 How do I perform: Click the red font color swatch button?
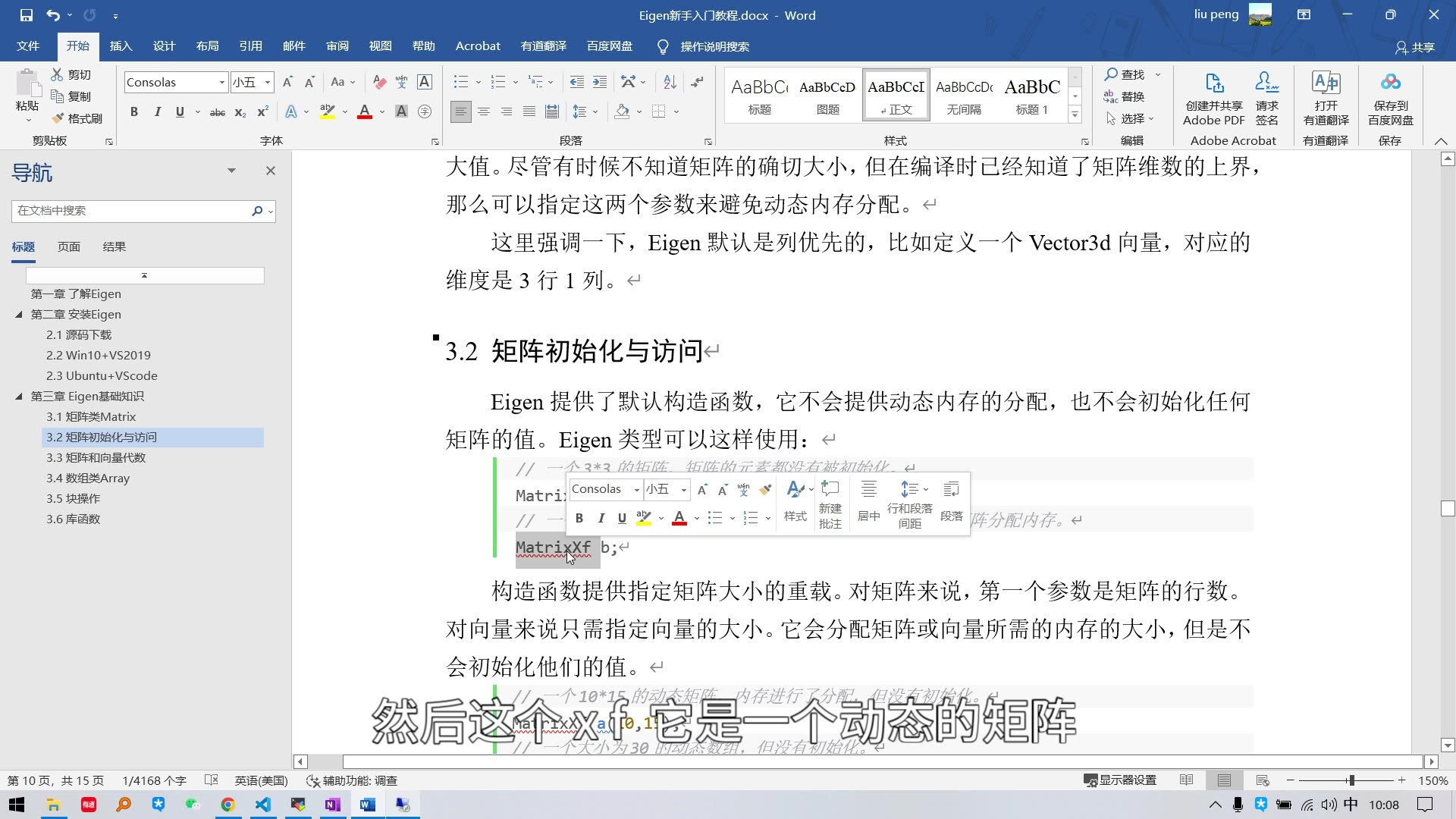(365, 112)
